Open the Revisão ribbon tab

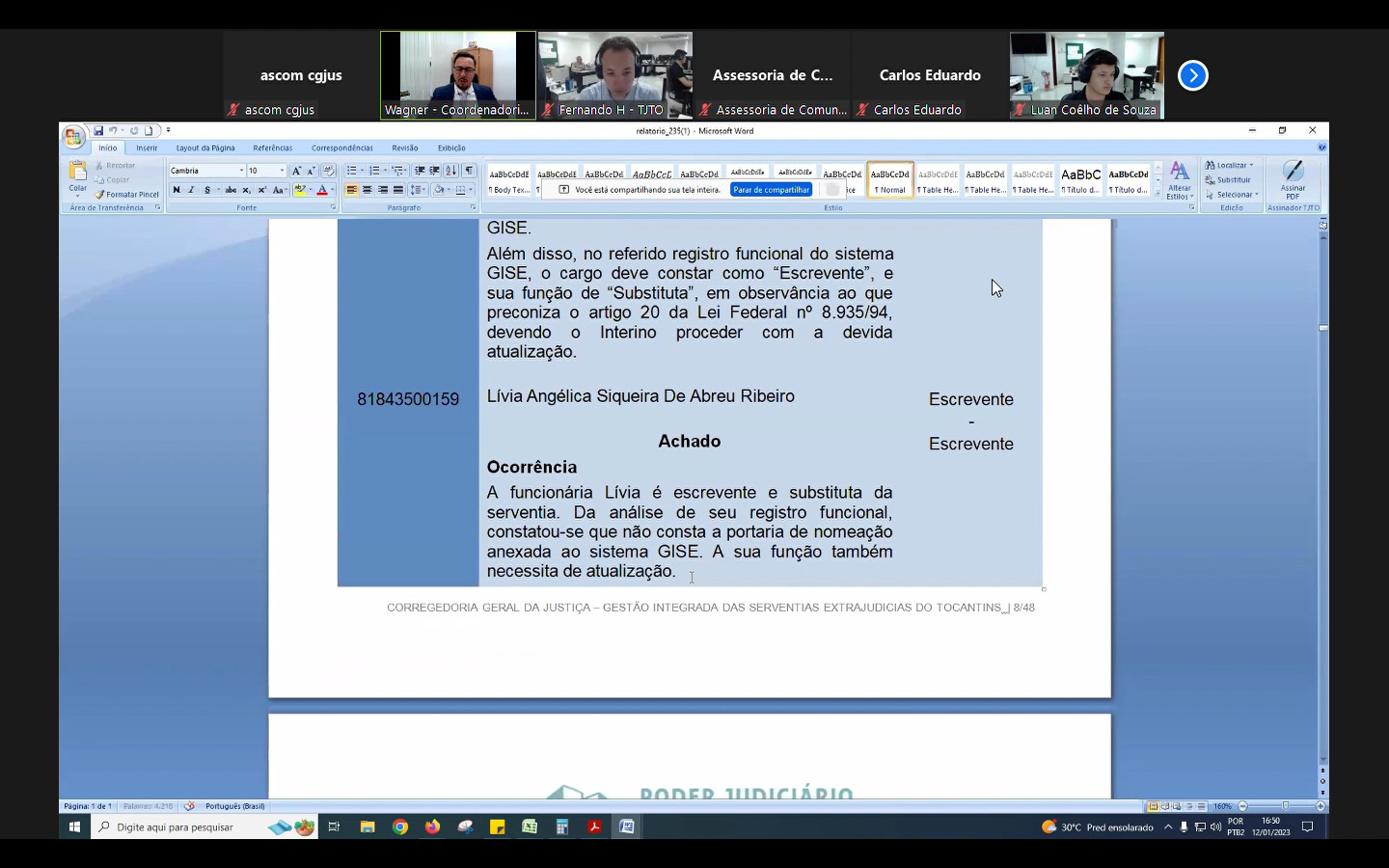click(404, 149)
